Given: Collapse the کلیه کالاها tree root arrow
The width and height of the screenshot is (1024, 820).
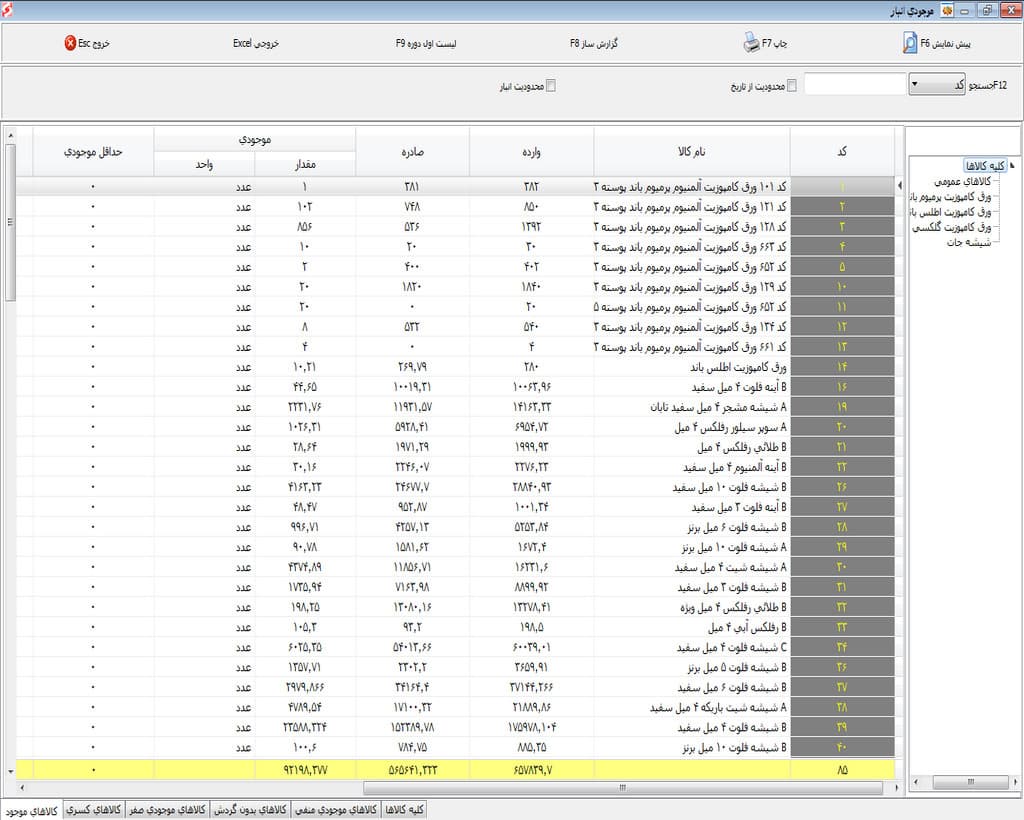Looking at the screenshot, I should [1012, 165].
